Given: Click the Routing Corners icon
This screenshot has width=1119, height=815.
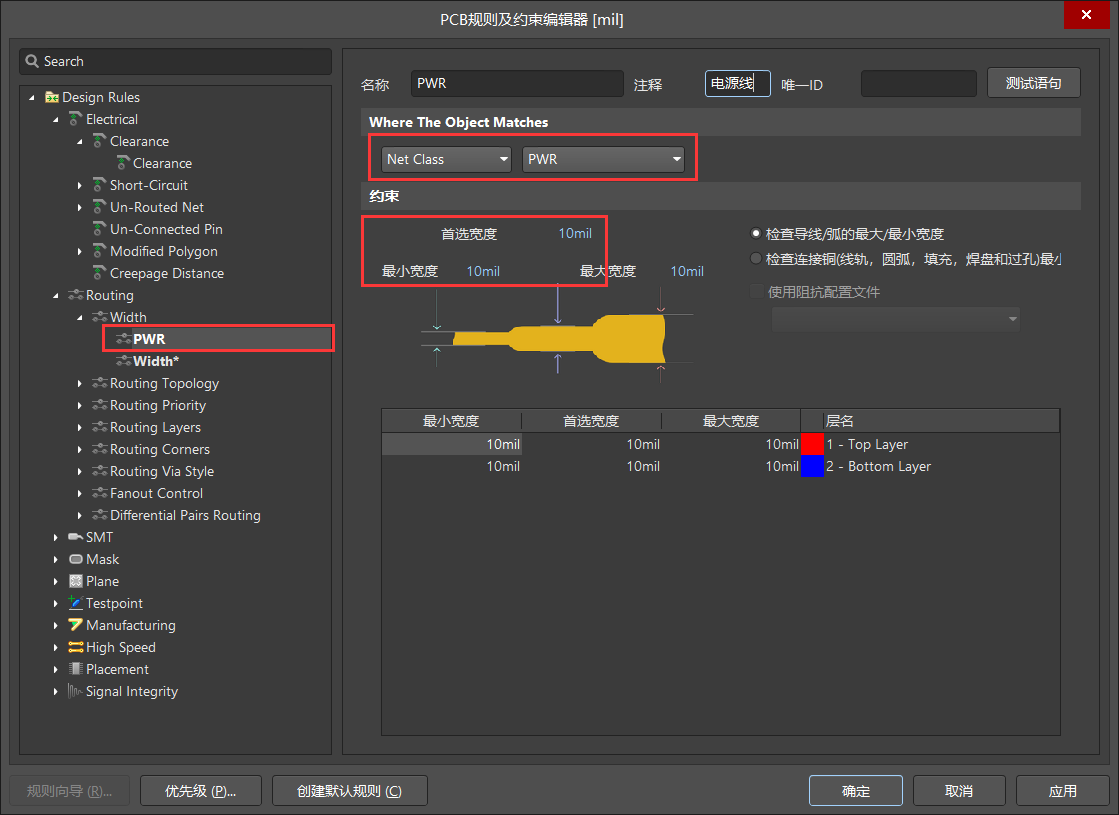Looking at the screenshot, I should pyautogui.click(x=99, y=449).
